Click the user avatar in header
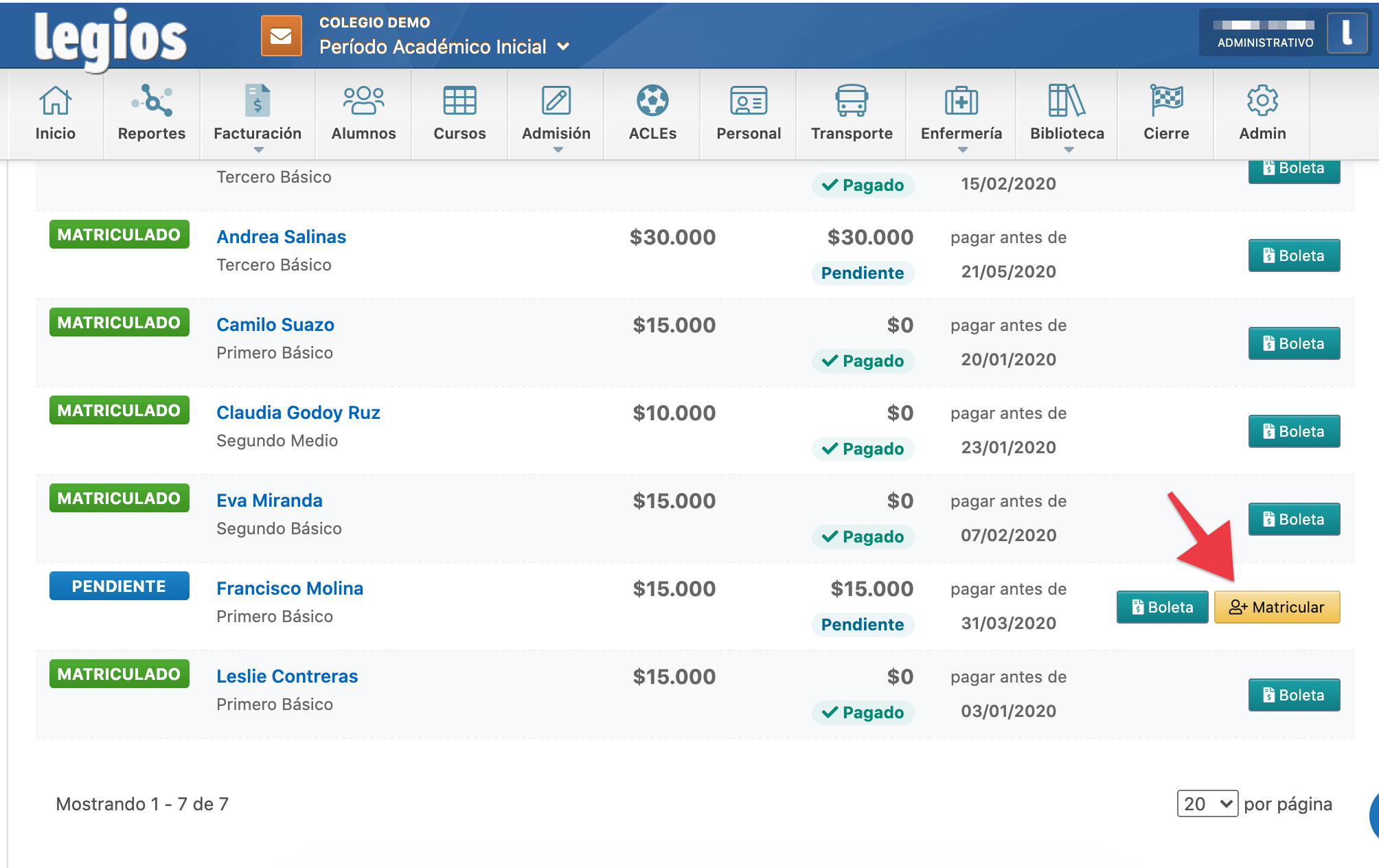This screenshot has width=1379, height=868. coord(1347,33)
